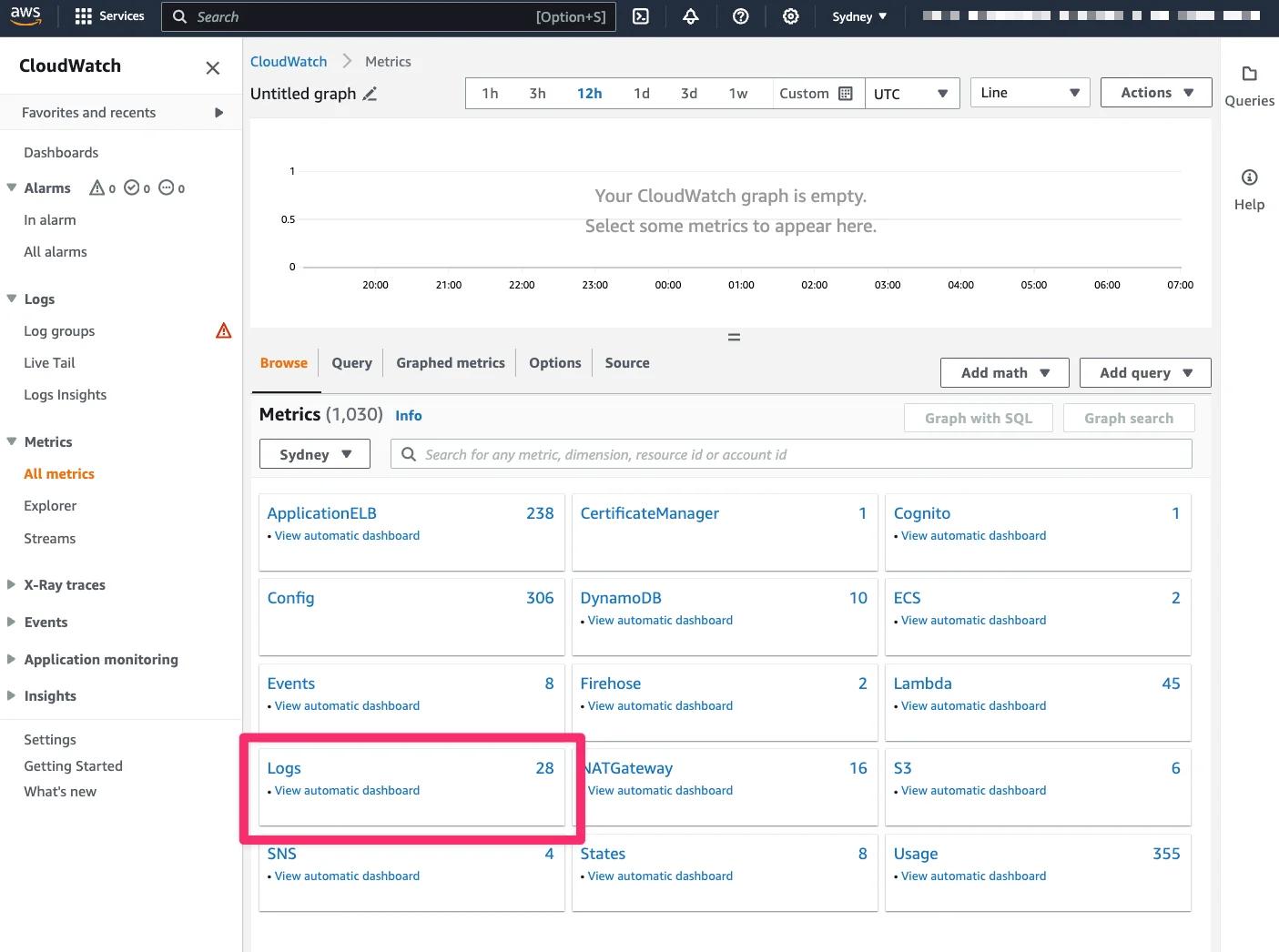Rename graph using the pencil icon
Viewport: 1279px width, 952px height.
(x=371, y=94)
